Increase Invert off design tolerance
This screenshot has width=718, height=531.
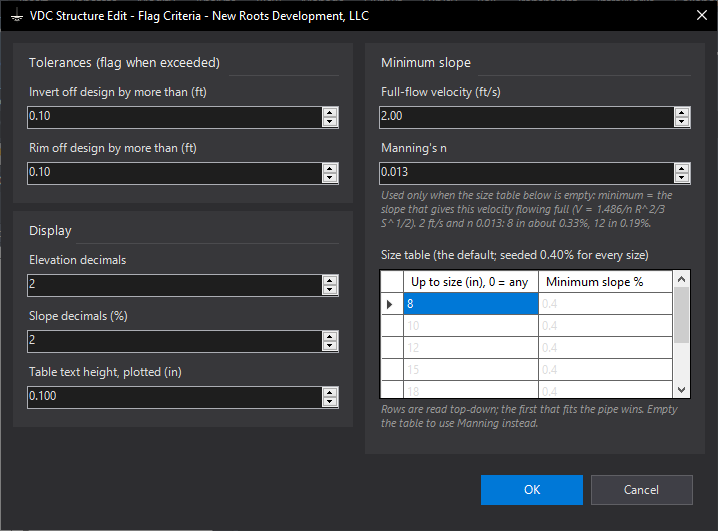tap(330, 112)
